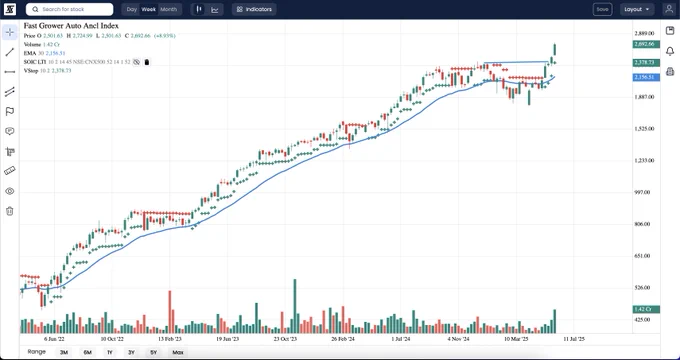680x360 pixels.
Task: Click the 26 Feb '24 date label
Action: point(343,339)
